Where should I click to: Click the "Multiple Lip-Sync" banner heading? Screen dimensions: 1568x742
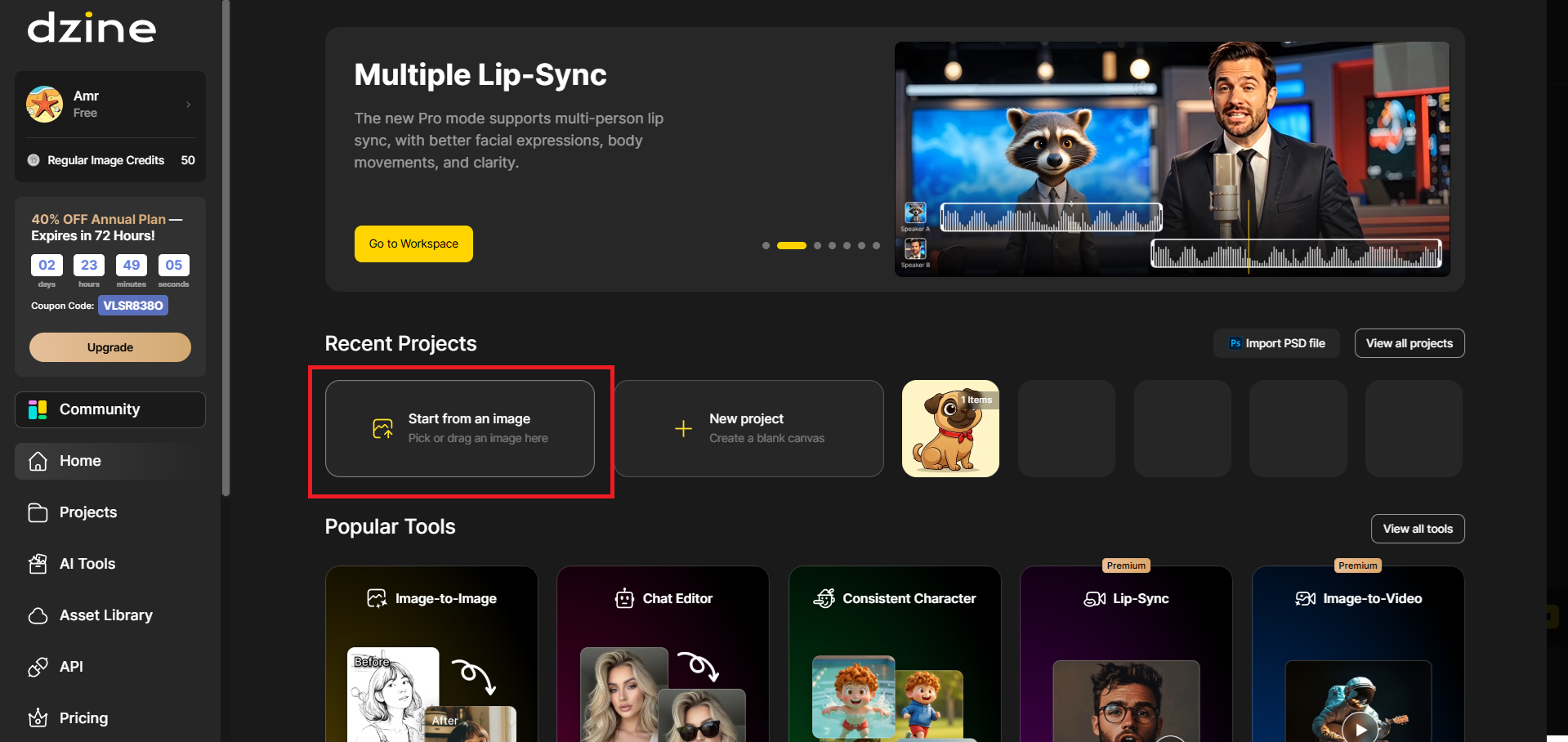(480, 74)
